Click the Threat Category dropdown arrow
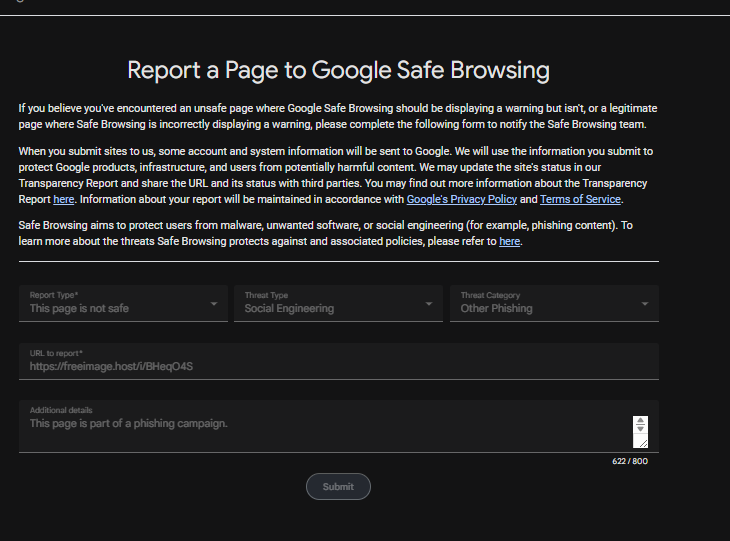The height and width of the screenshot is (541, 730). tap(645, 304)
